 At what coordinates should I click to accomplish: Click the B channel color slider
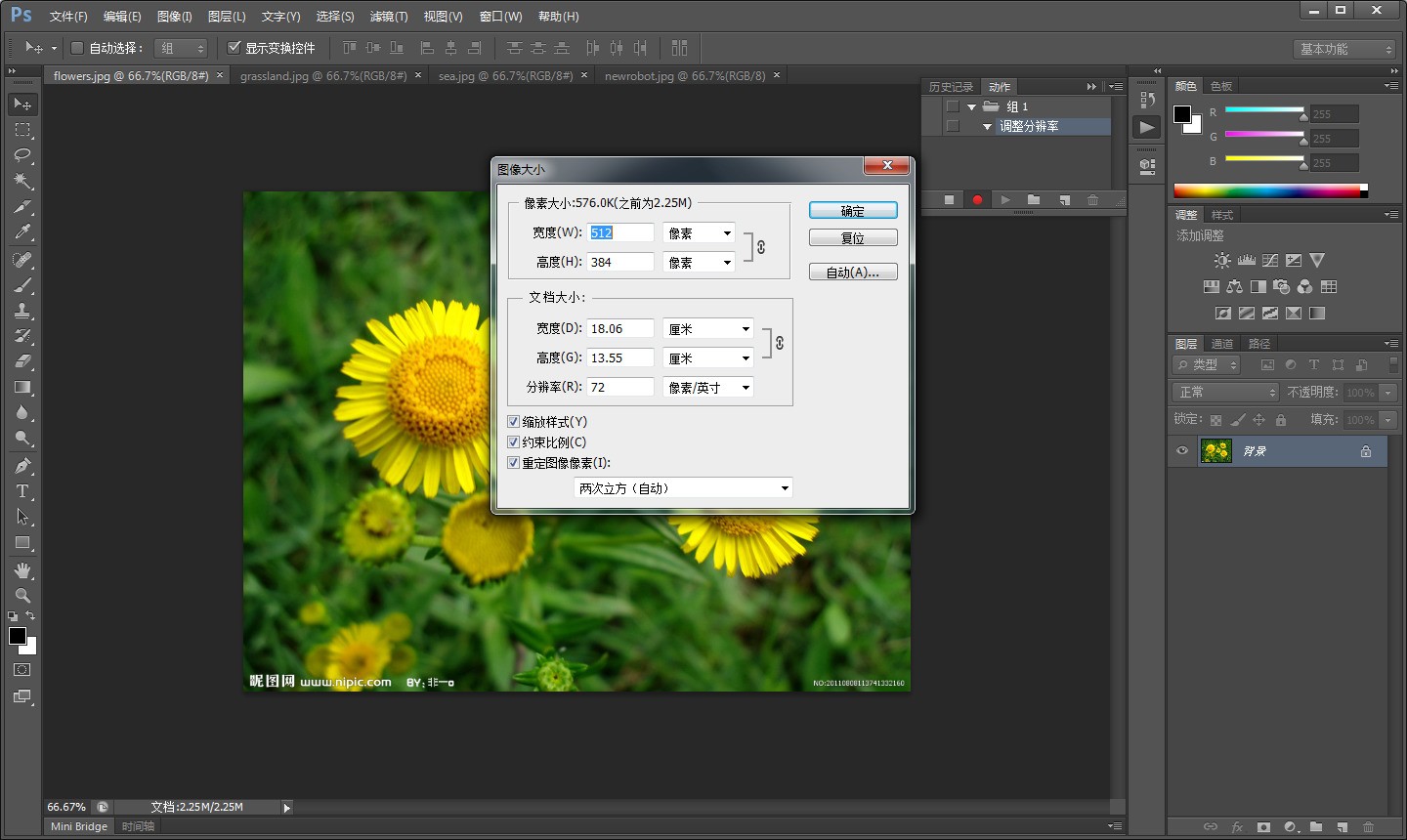1264,159
